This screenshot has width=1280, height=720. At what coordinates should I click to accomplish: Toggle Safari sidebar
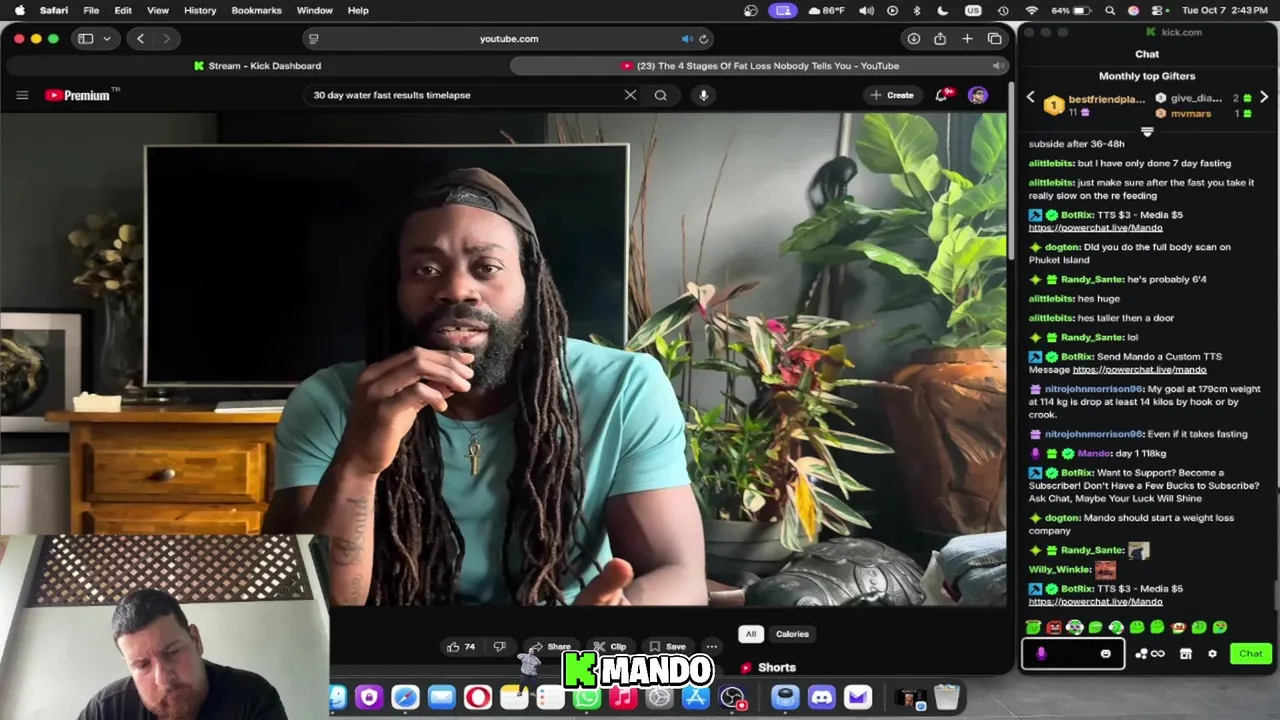tap(86, 38)
